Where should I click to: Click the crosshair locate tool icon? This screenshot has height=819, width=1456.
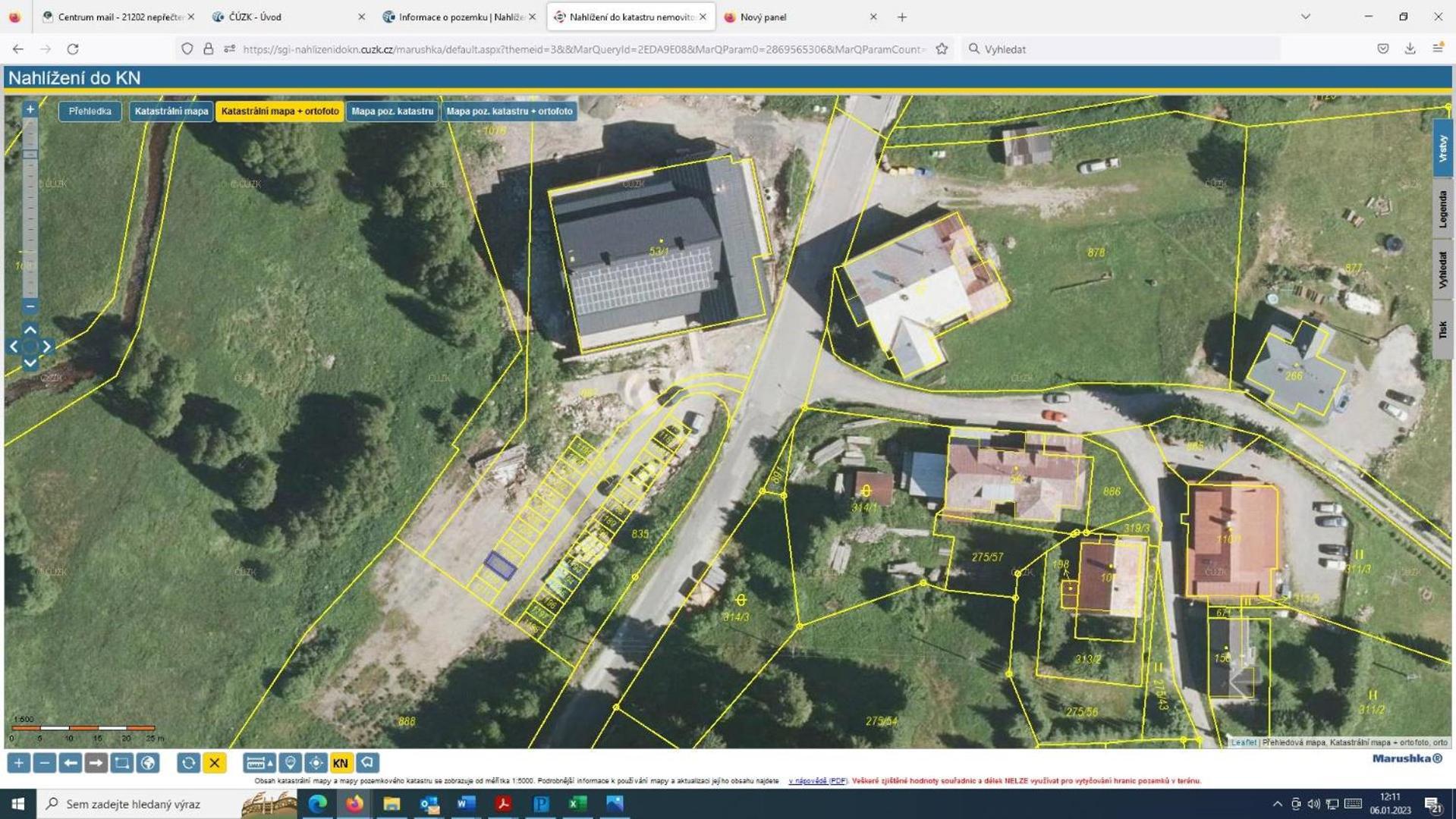coord(316,763)
